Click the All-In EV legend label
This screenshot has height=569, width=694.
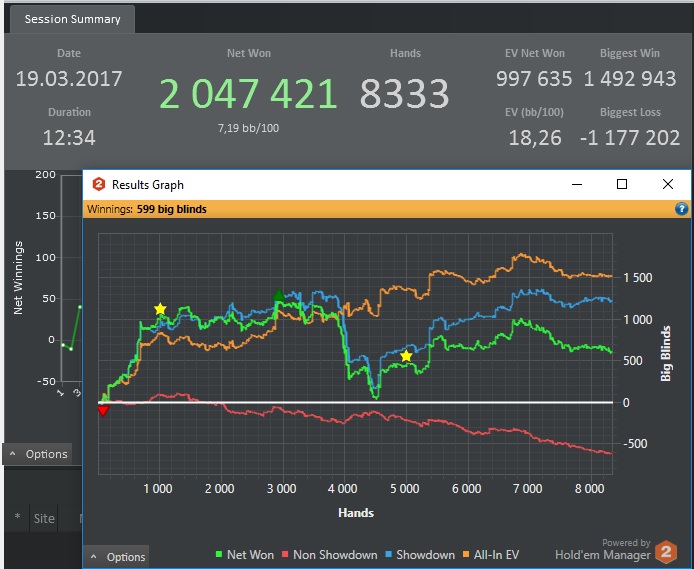pos(496,554)
